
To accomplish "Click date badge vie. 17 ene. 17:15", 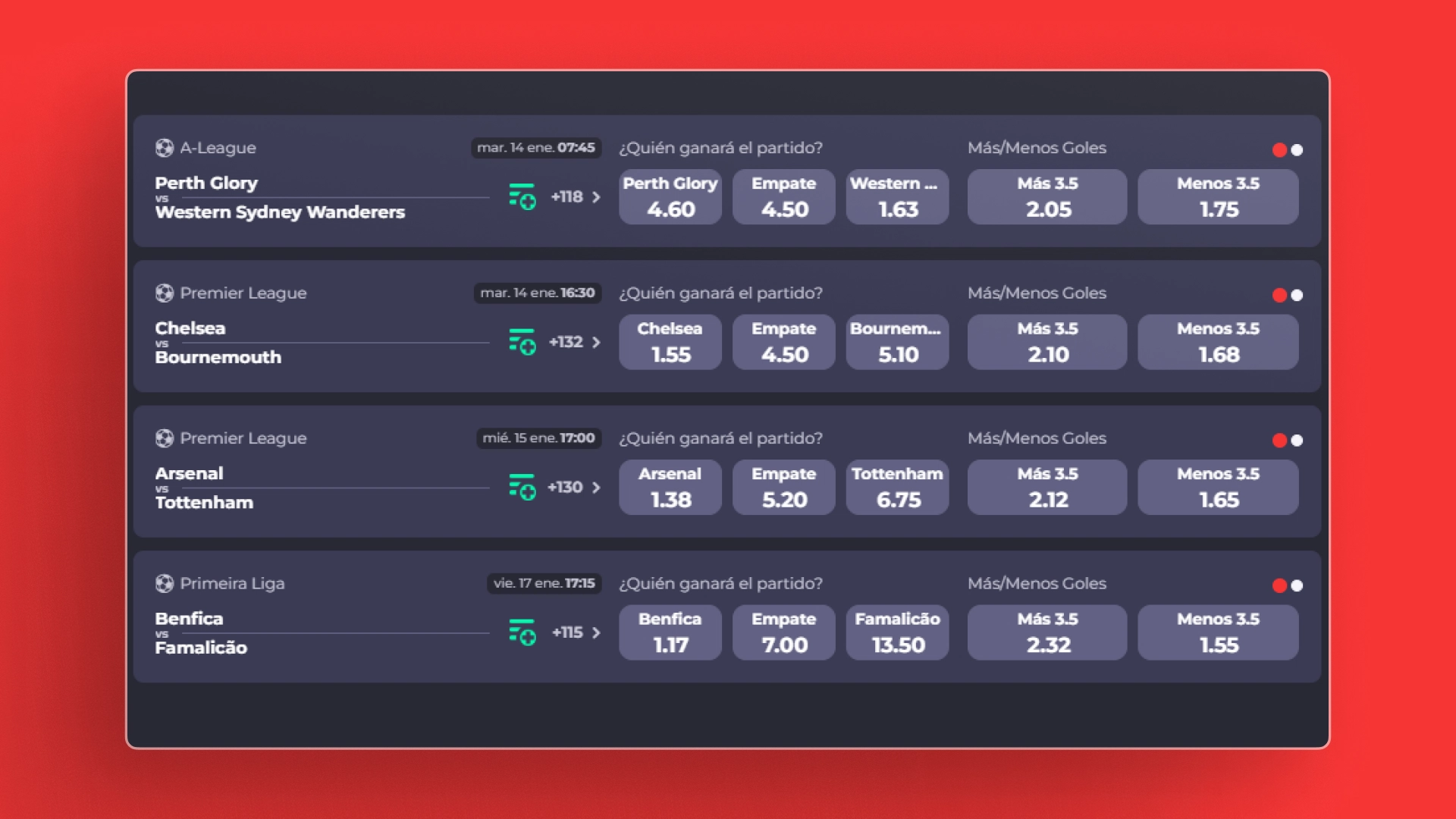I will tap(544, 583).
